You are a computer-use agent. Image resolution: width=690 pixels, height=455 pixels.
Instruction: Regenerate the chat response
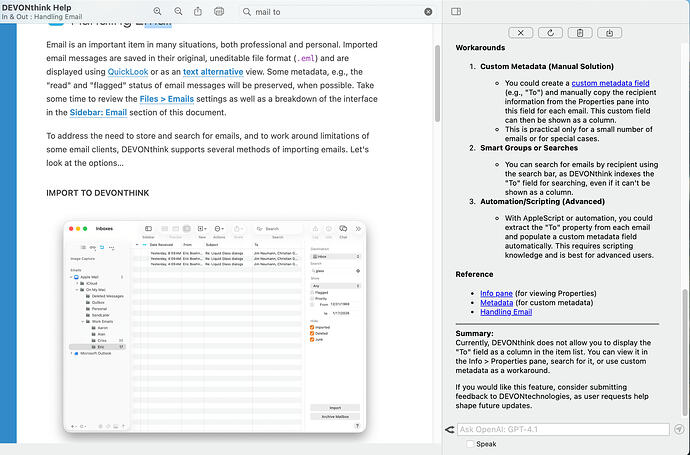point(550,33)
